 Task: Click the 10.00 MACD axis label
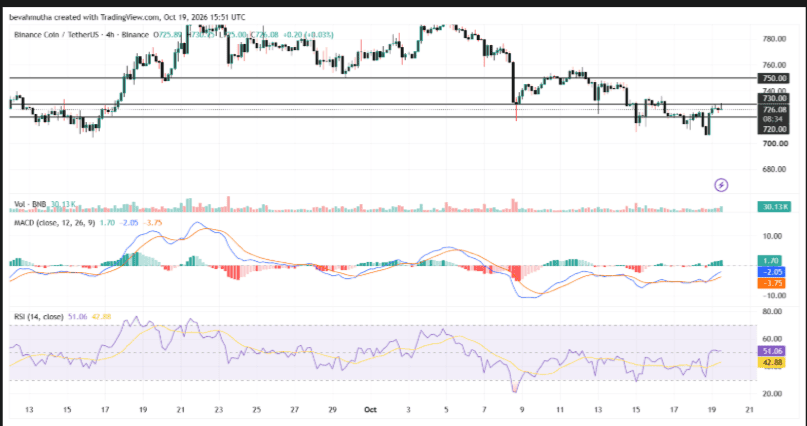point(774,236)
